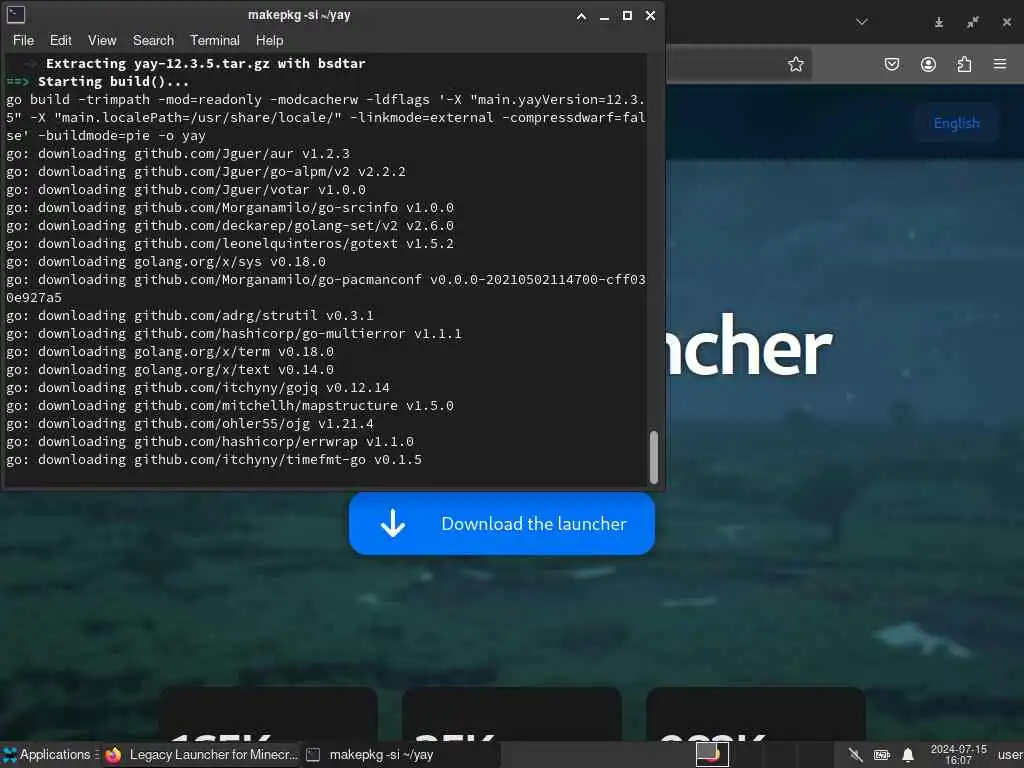Viewport: 1024px width, 768px height.
Task: Open Firefox account icon
Action: (x=928, y=64)
